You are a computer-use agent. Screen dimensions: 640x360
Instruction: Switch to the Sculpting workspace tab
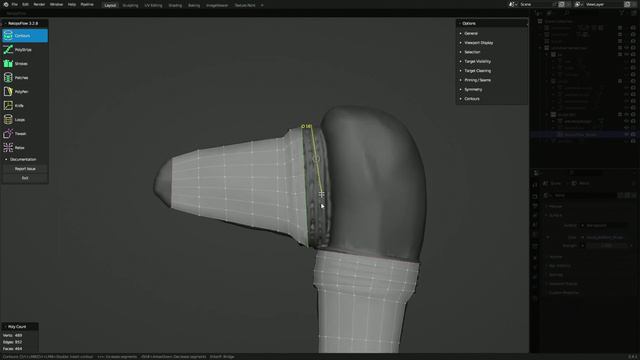[x=131, y=5]
